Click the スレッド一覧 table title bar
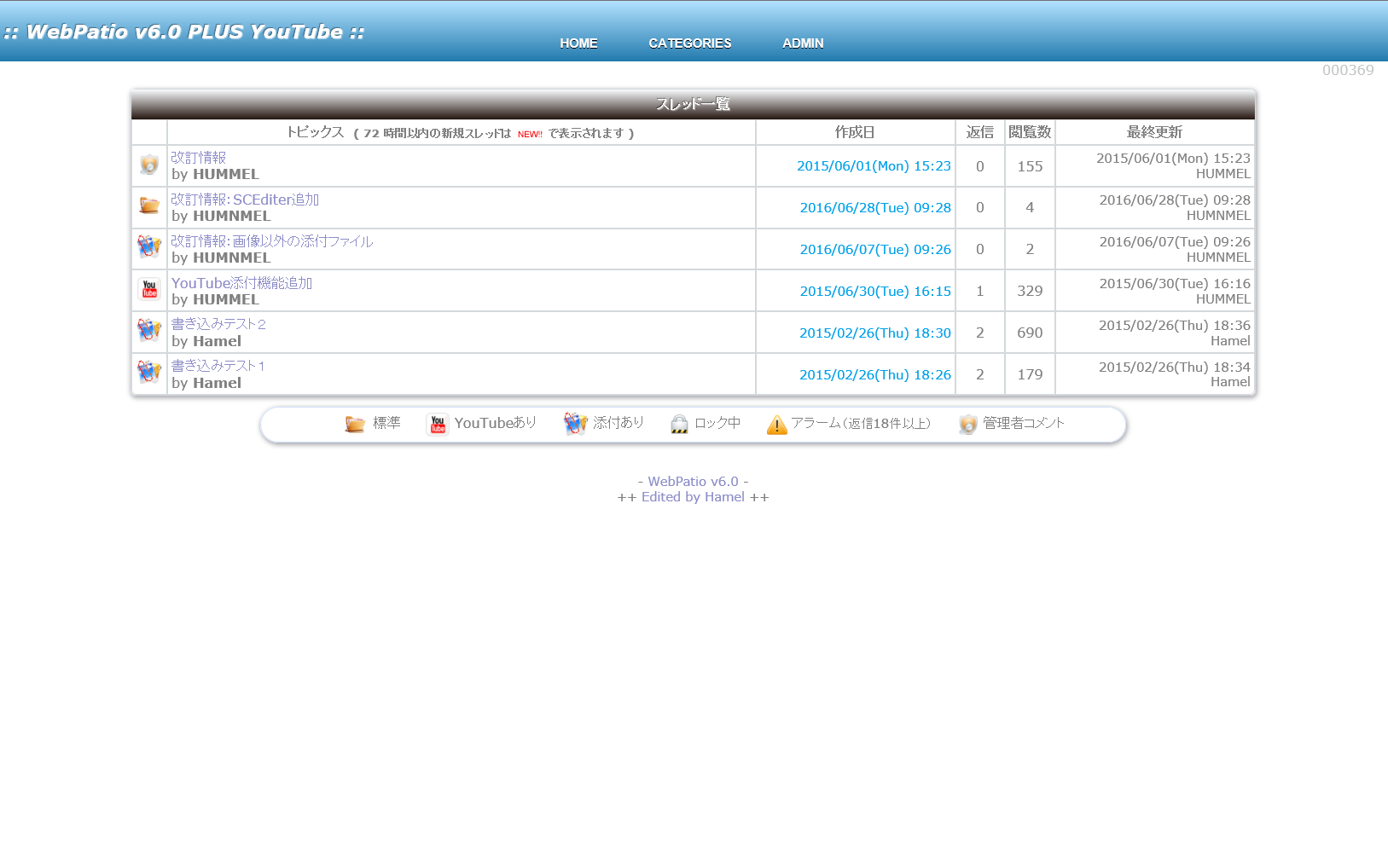Screen dimensions: 1388x868 pyautogui.click(x=693, y=104)
